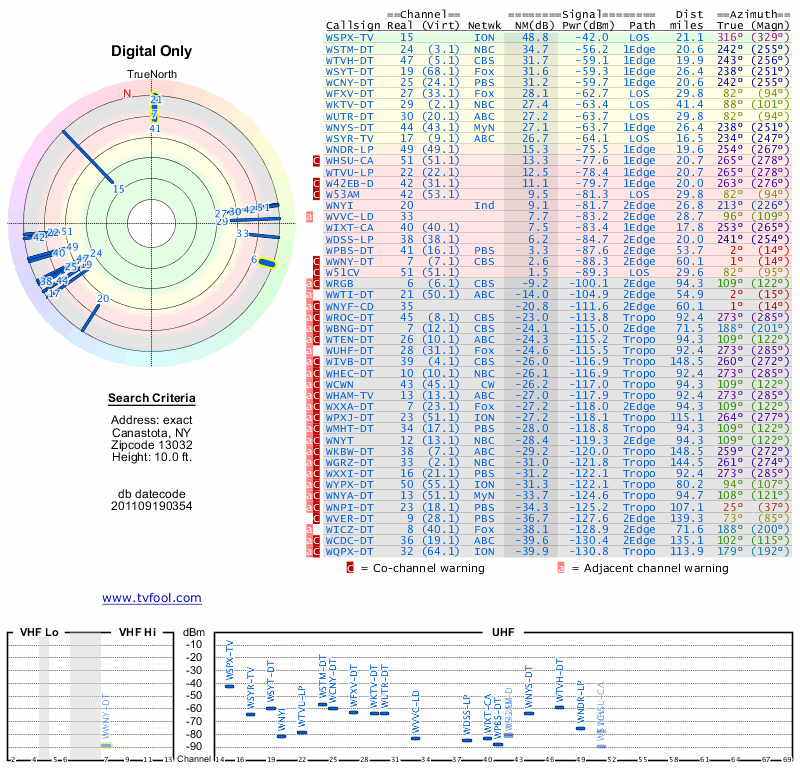Click the 'Canastota, NY' address text
Screen dimensions: 800x768
pos(152,433)
